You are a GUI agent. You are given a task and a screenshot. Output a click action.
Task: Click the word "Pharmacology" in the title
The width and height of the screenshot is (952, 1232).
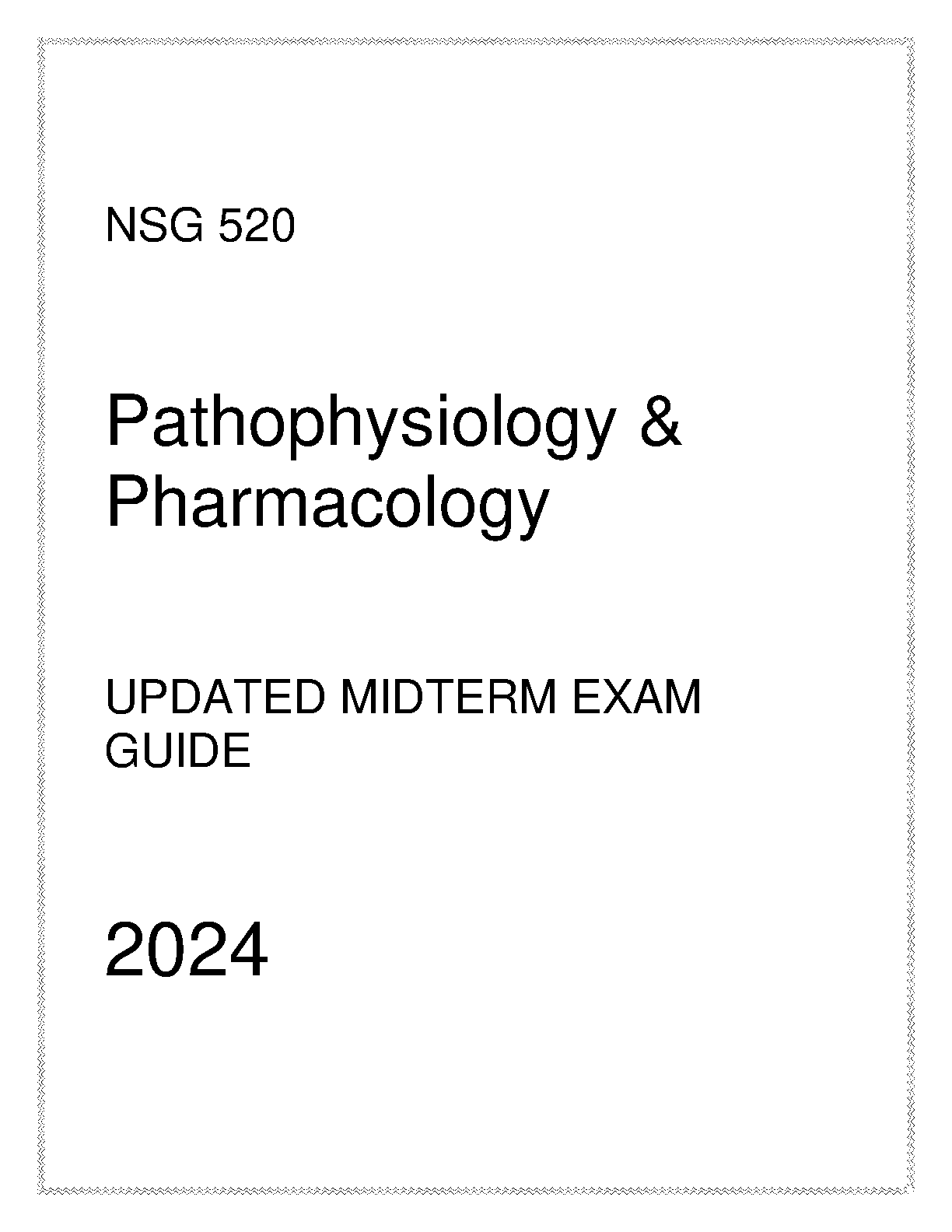327,503
